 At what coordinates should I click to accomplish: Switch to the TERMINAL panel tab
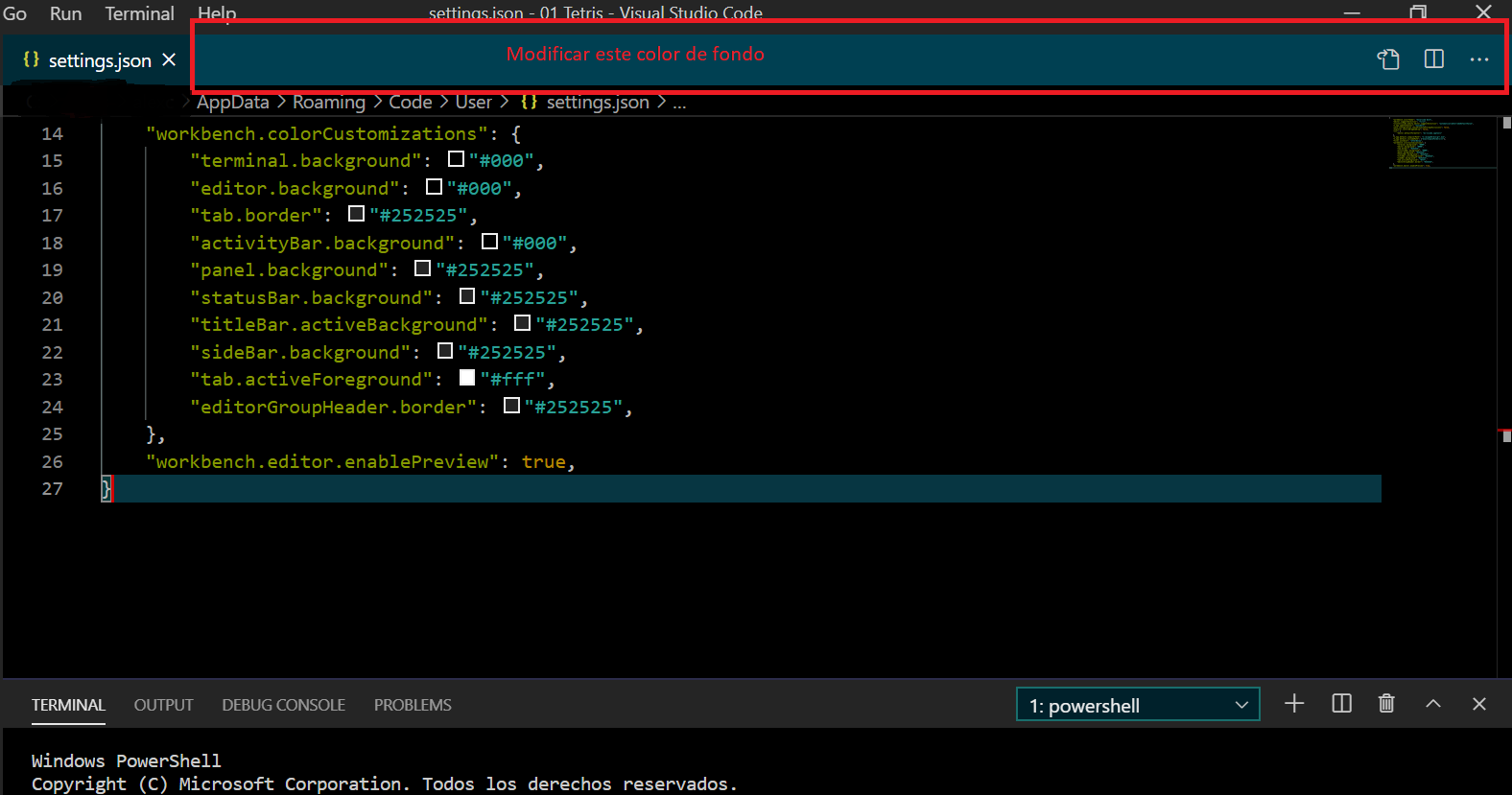click(x=68, y=705)
